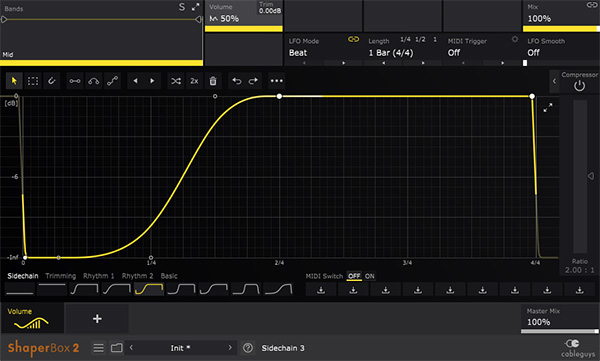This screenshot has height=361, width=600.
Task: Redo the last edit
Action: (x=253, y=81)
